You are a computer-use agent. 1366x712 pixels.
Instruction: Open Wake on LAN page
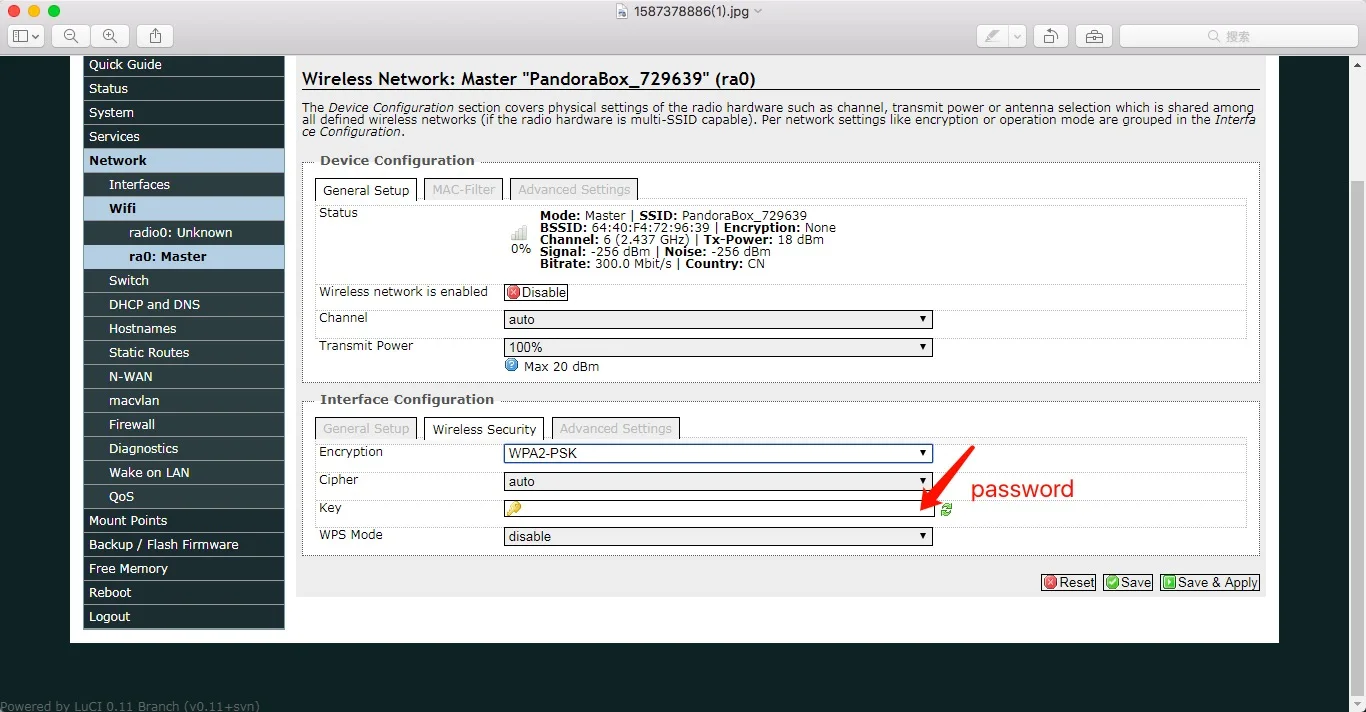[184, 473]
